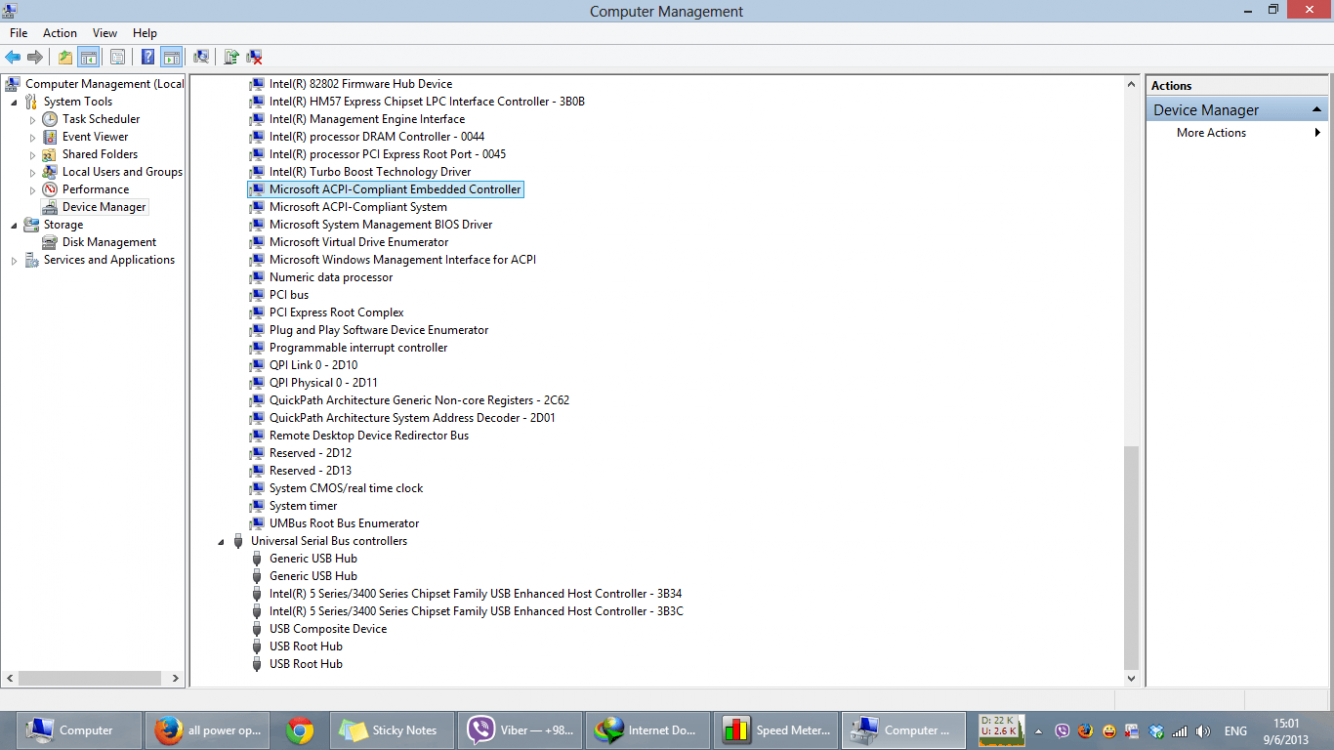Click the blue Help question-mark icon

(148, 57)
